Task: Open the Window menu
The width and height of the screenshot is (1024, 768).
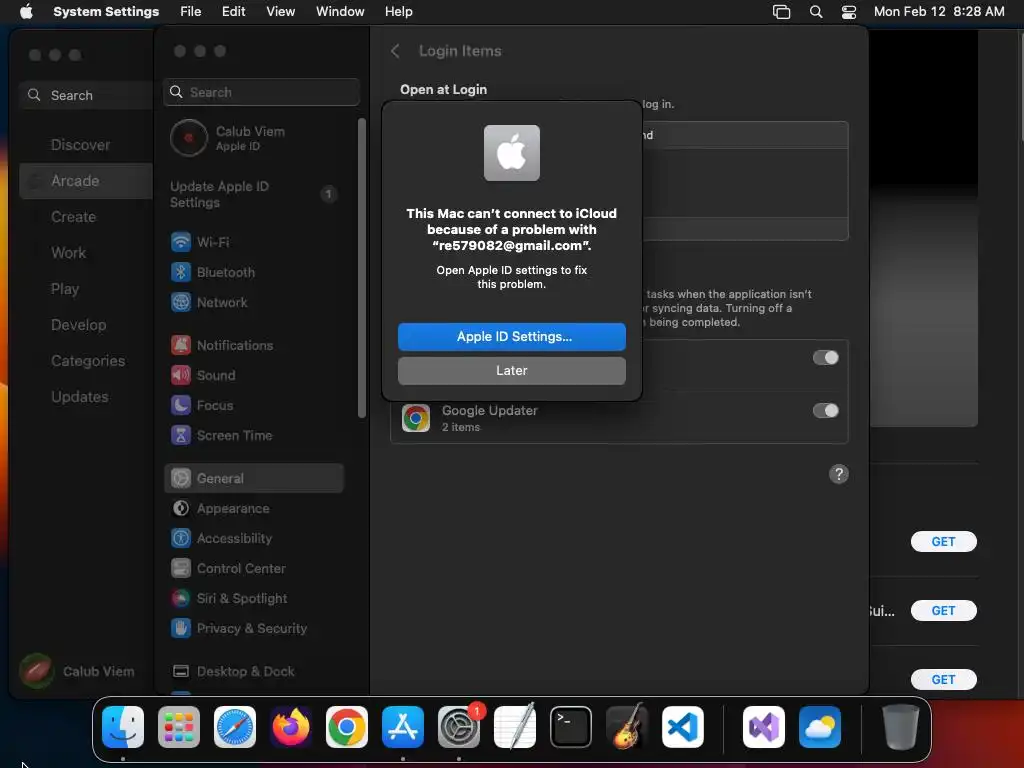Action: (340, 12)
